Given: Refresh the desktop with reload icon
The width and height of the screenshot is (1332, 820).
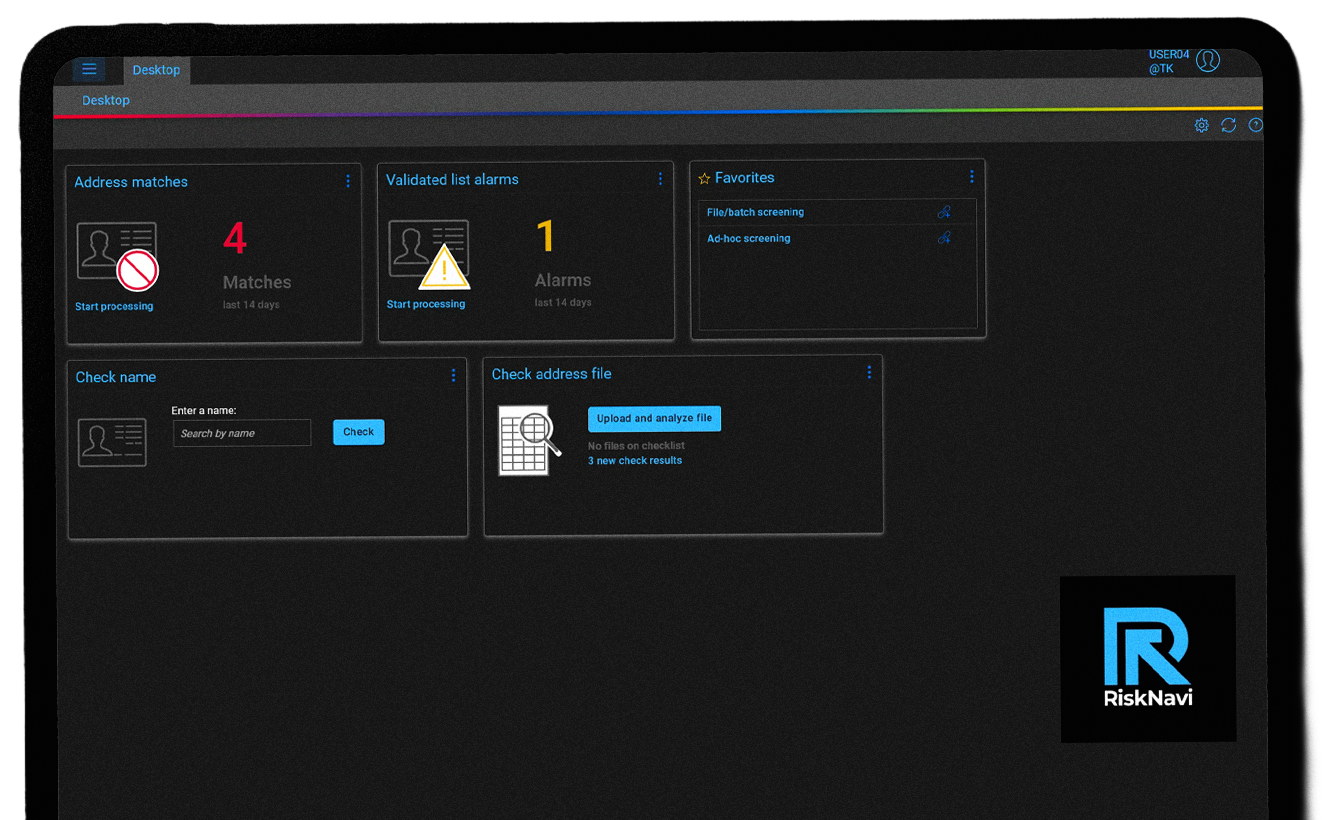Looking at the screenshot, I should coord(1229,125).
